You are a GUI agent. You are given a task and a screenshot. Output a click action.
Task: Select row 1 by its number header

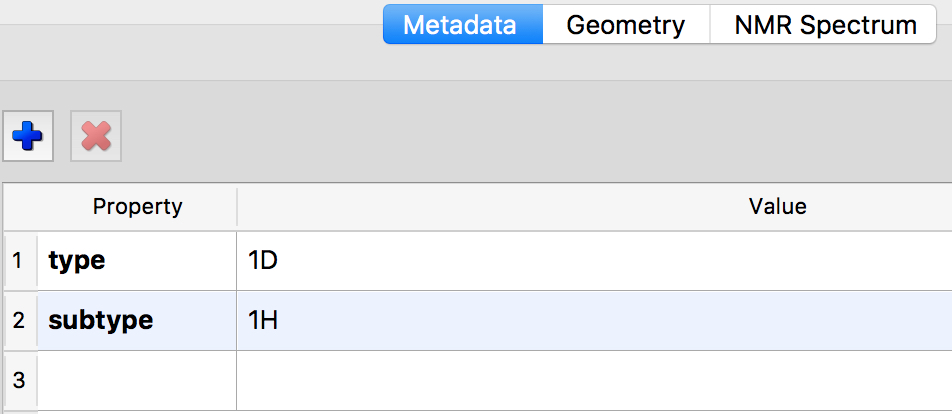18,261
